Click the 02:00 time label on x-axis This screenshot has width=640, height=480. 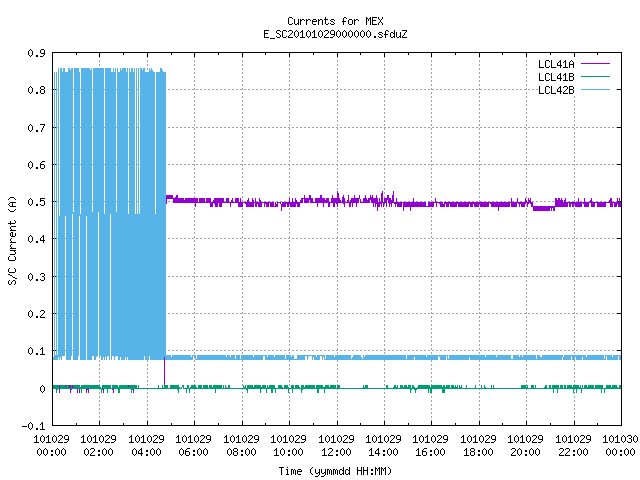(98, 452)
